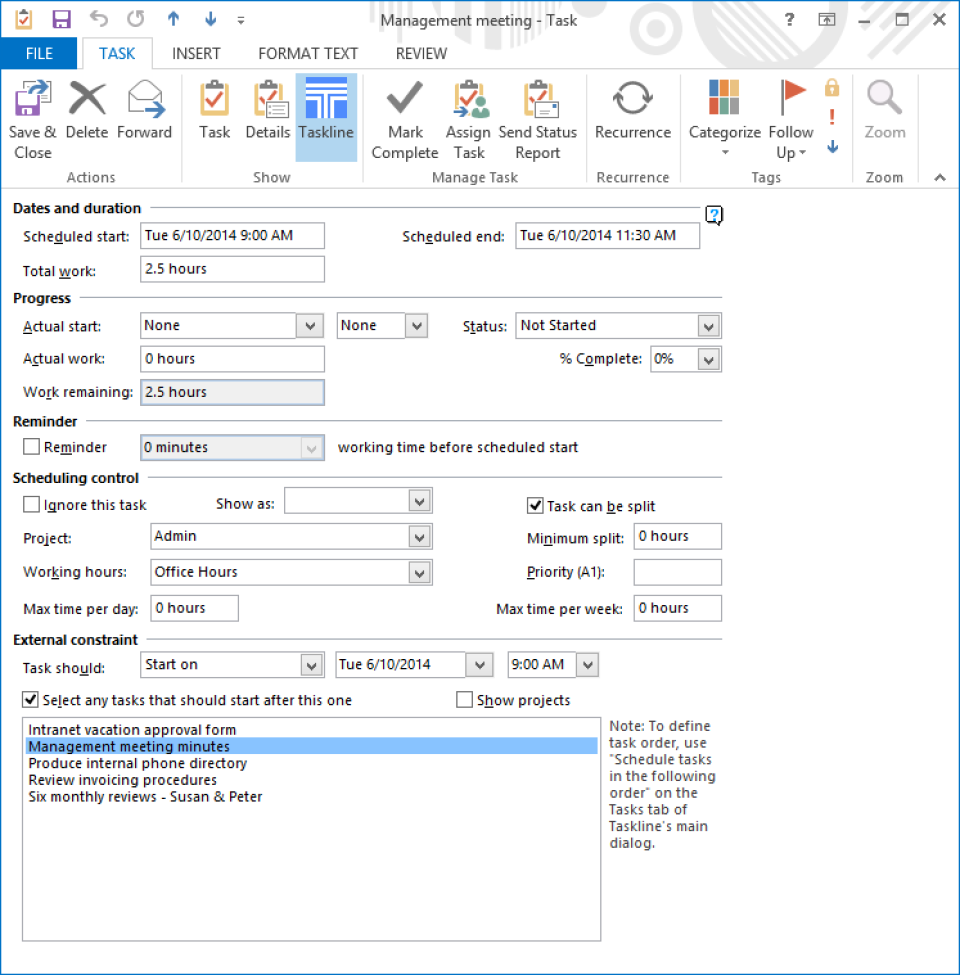Open the Show as dropdown
The height and width of the screenshot is (975, 960).
[x=420, y=501]
